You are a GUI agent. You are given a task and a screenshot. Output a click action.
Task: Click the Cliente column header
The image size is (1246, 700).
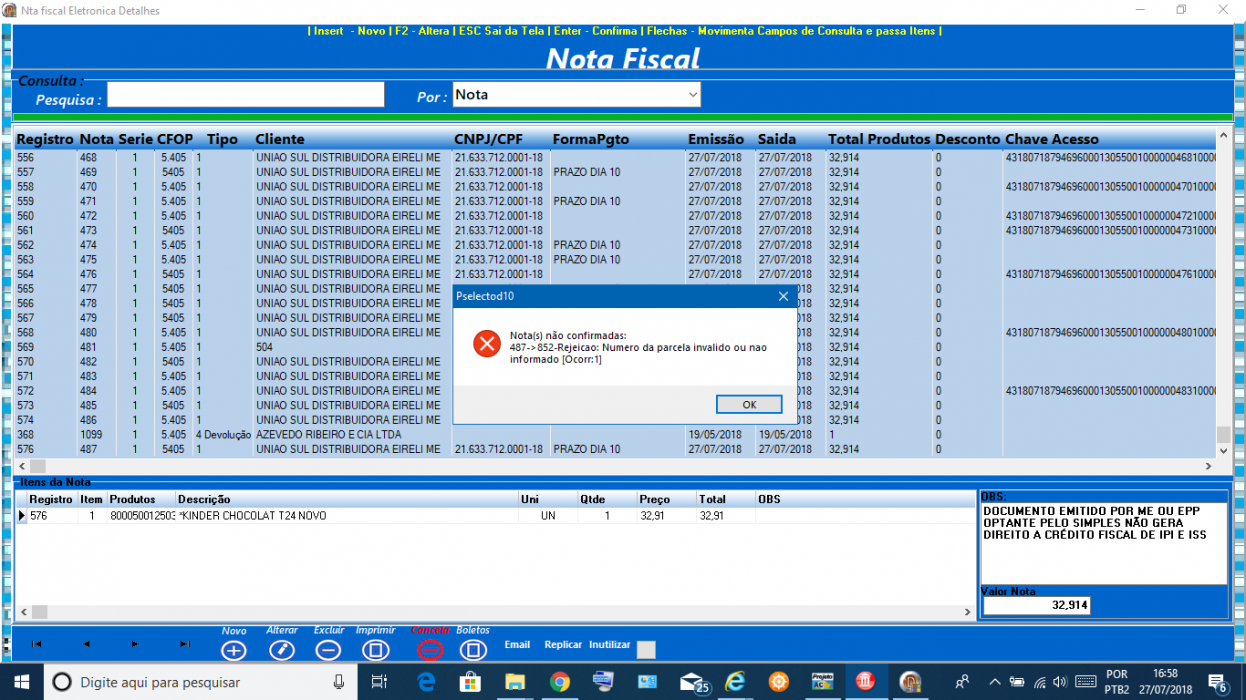click(x=280, y=139)
